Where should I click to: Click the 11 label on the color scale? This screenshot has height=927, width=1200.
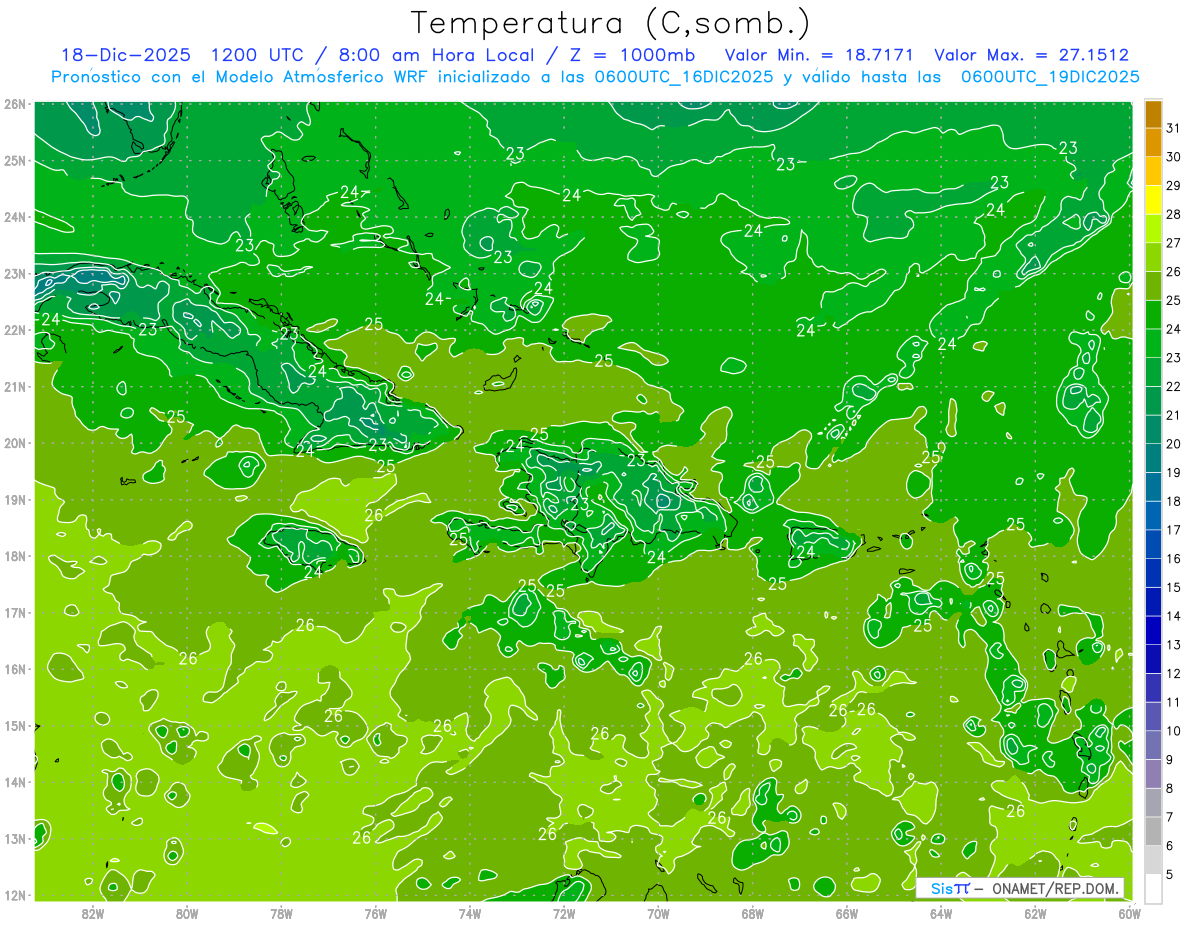[x=1173, y=702]
